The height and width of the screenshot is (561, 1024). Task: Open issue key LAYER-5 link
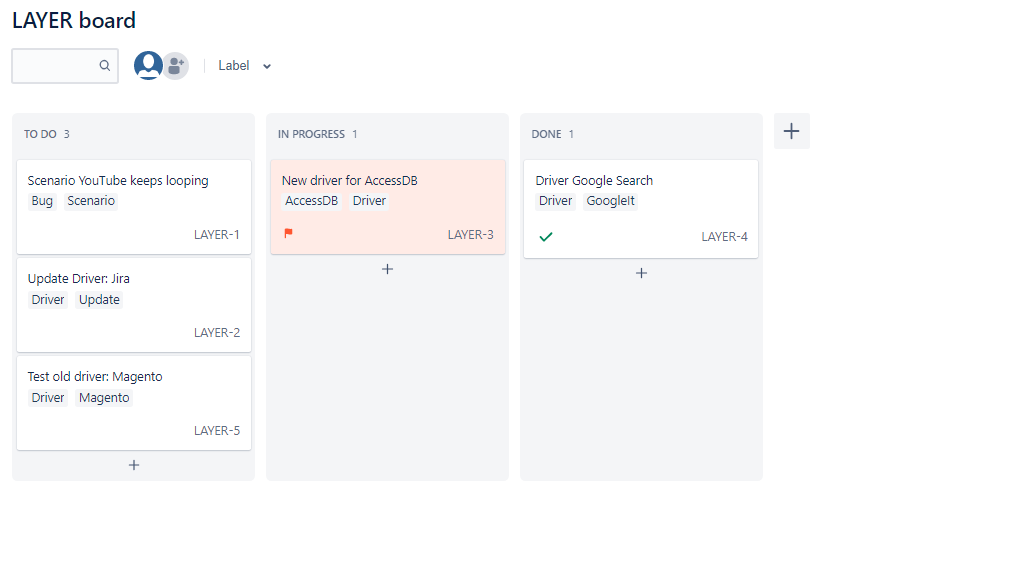pos(217,431)
